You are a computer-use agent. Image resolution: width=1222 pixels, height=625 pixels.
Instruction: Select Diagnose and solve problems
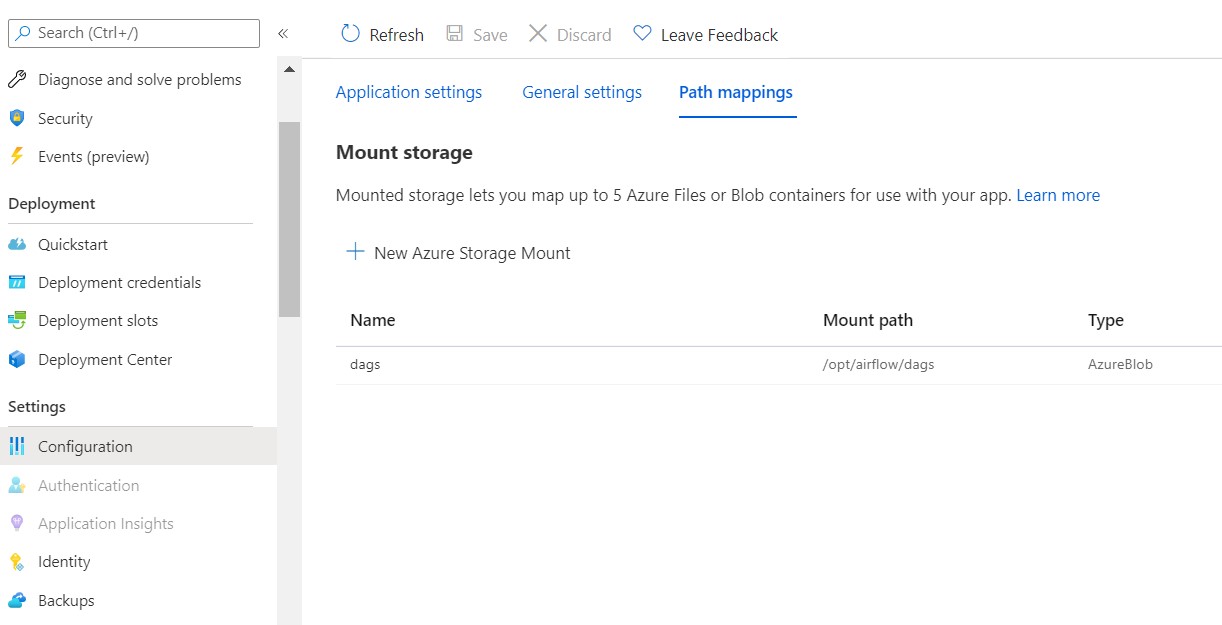coord(139,79)
